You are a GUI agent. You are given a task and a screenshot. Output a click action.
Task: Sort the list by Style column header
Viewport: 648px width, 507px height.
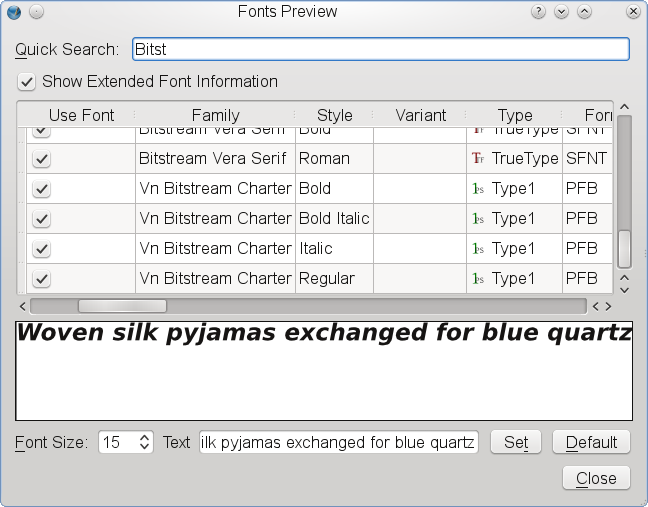334,115
